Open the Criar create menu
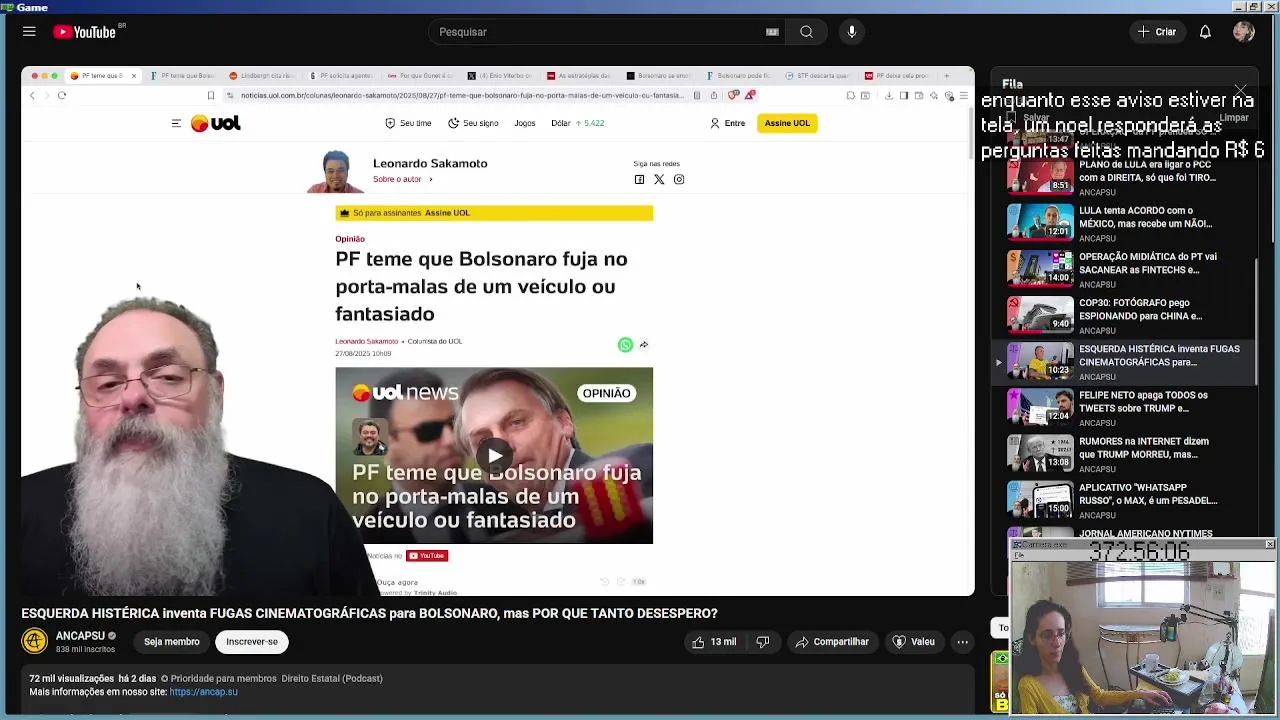Screen dimensions: 1280x720 [1157, 32]
